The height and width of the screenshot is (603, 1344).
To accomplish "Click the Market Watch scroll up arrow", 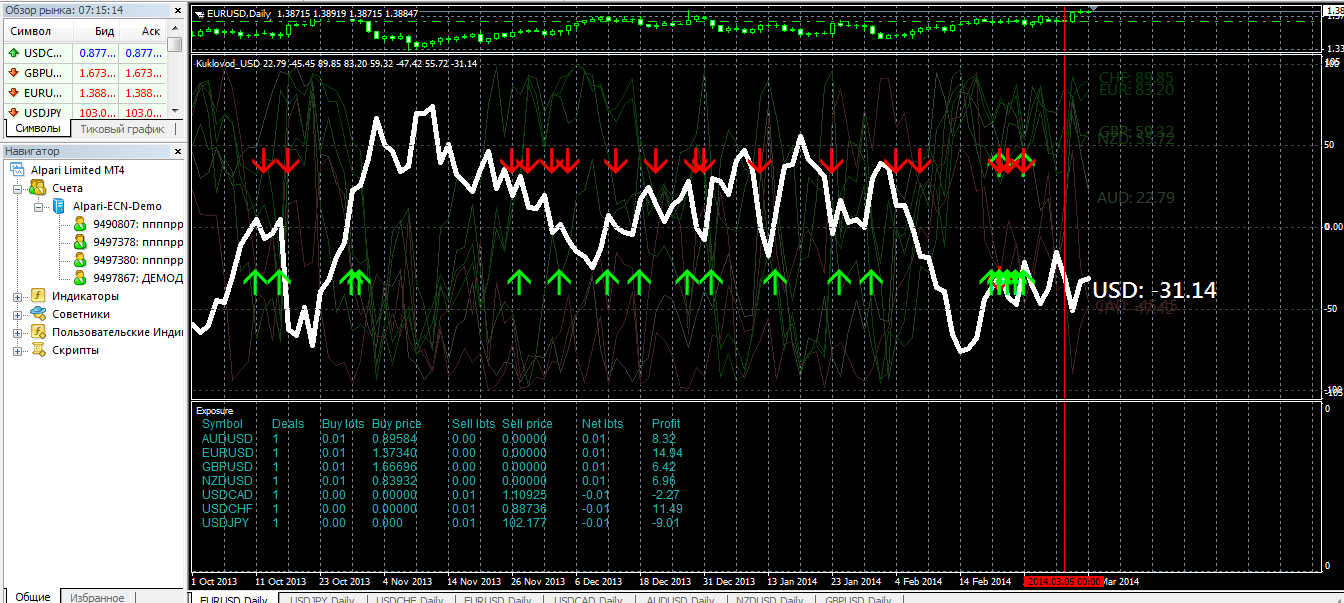I will pos(176,30).
